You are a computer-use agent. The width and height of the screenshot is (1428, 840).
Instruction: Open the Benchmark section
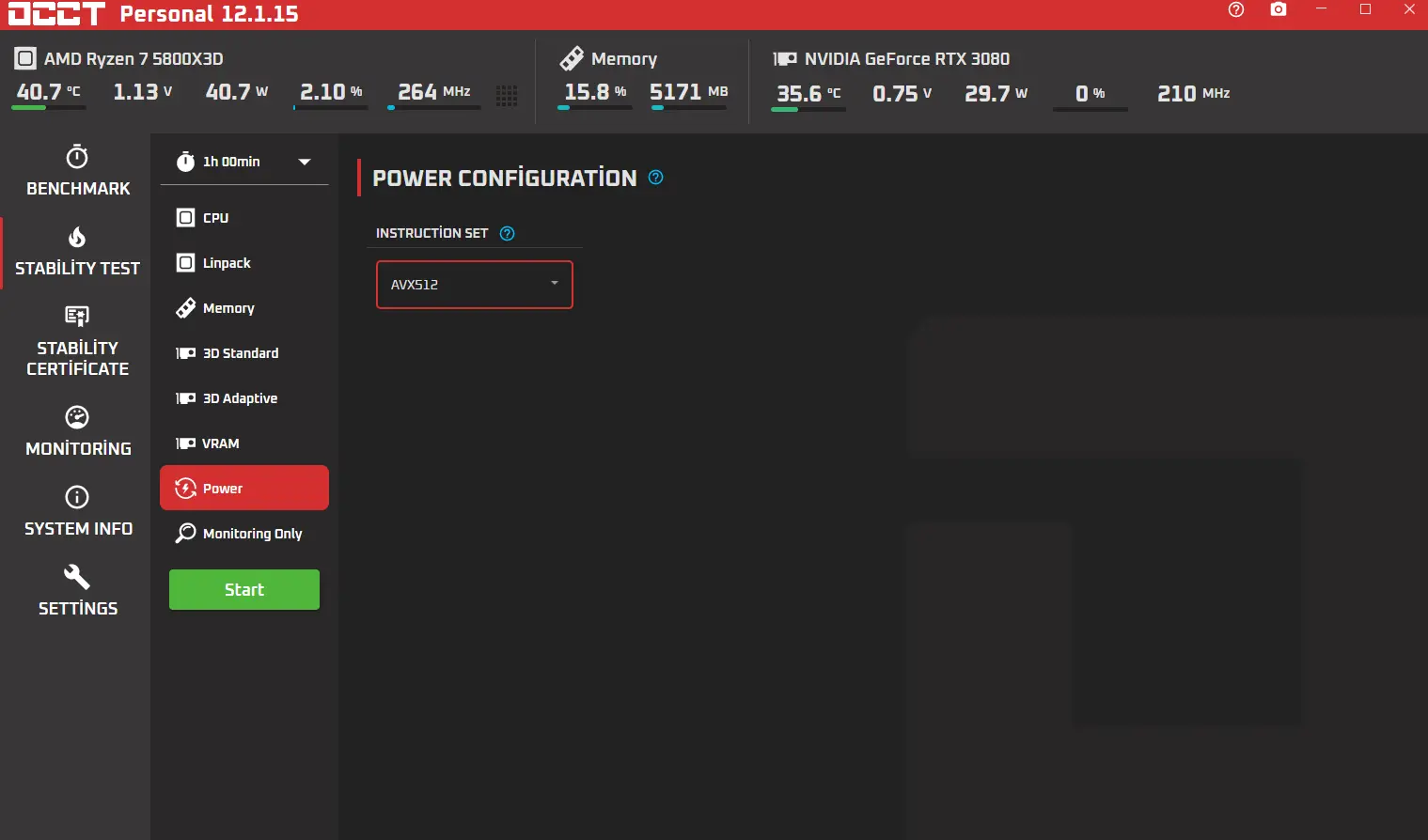click(x=77, y=171)
